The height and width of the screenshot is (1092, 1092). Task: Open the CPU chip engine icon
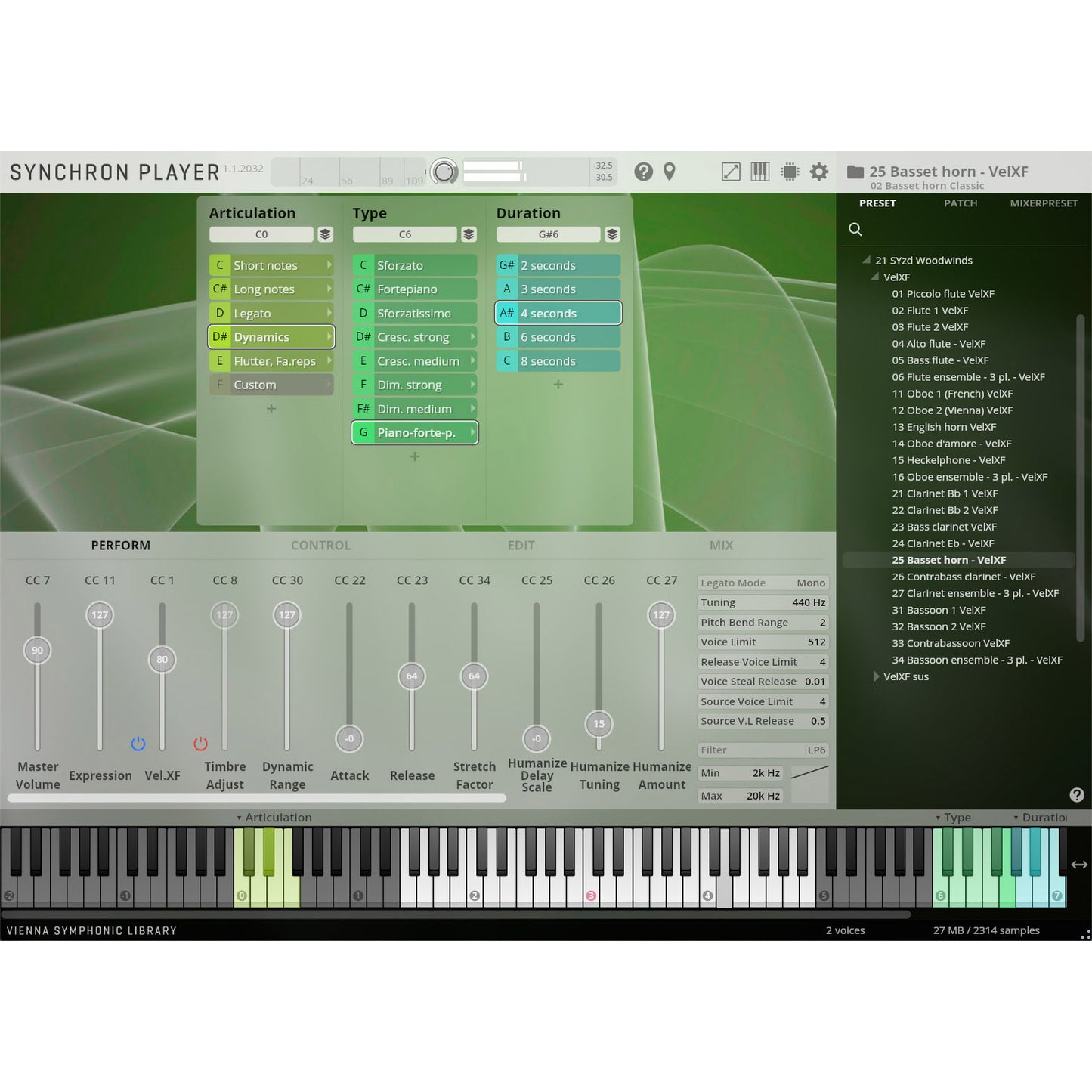[790, 172]
